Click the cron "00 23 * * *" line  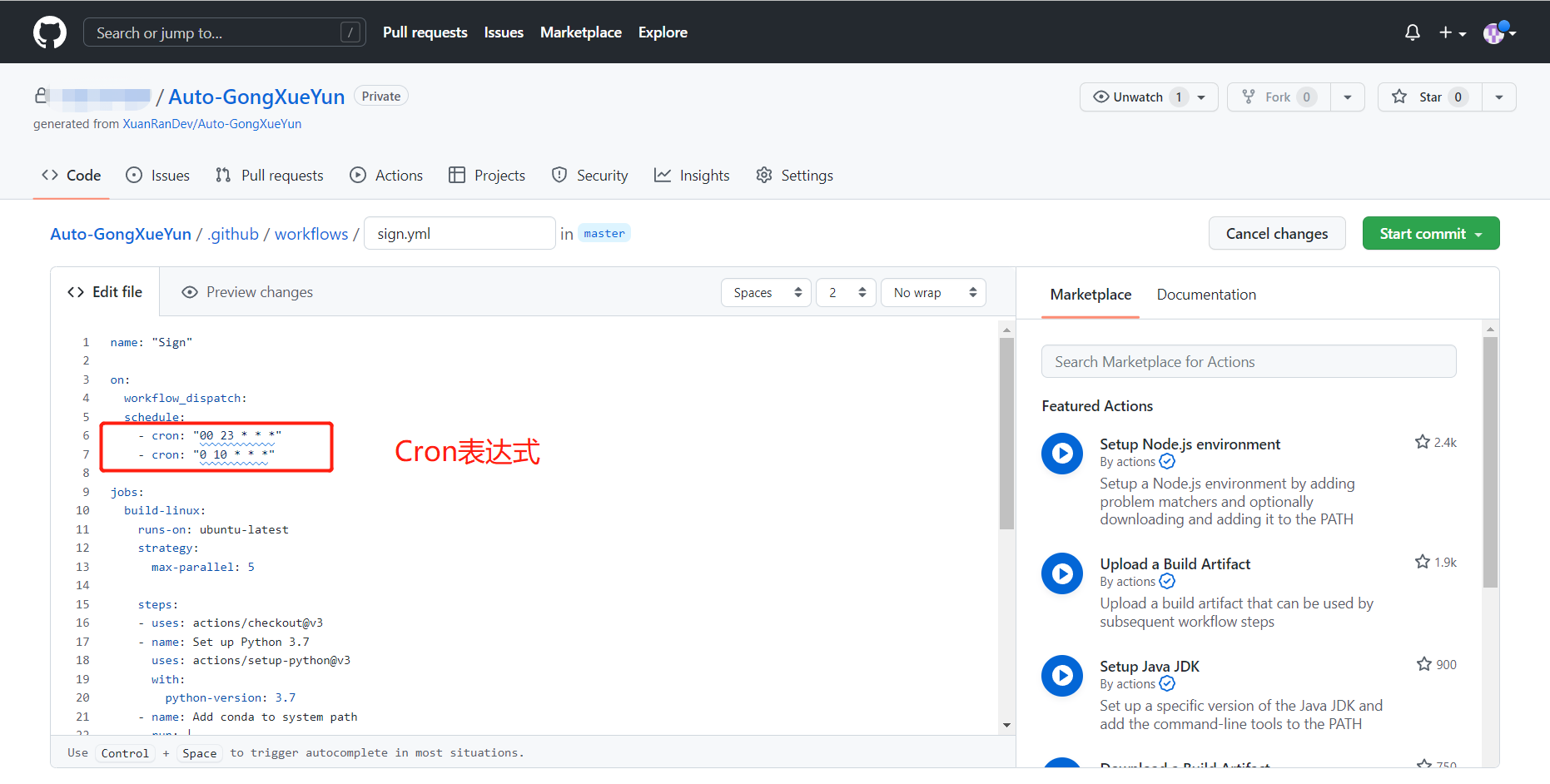pos(210,436)
